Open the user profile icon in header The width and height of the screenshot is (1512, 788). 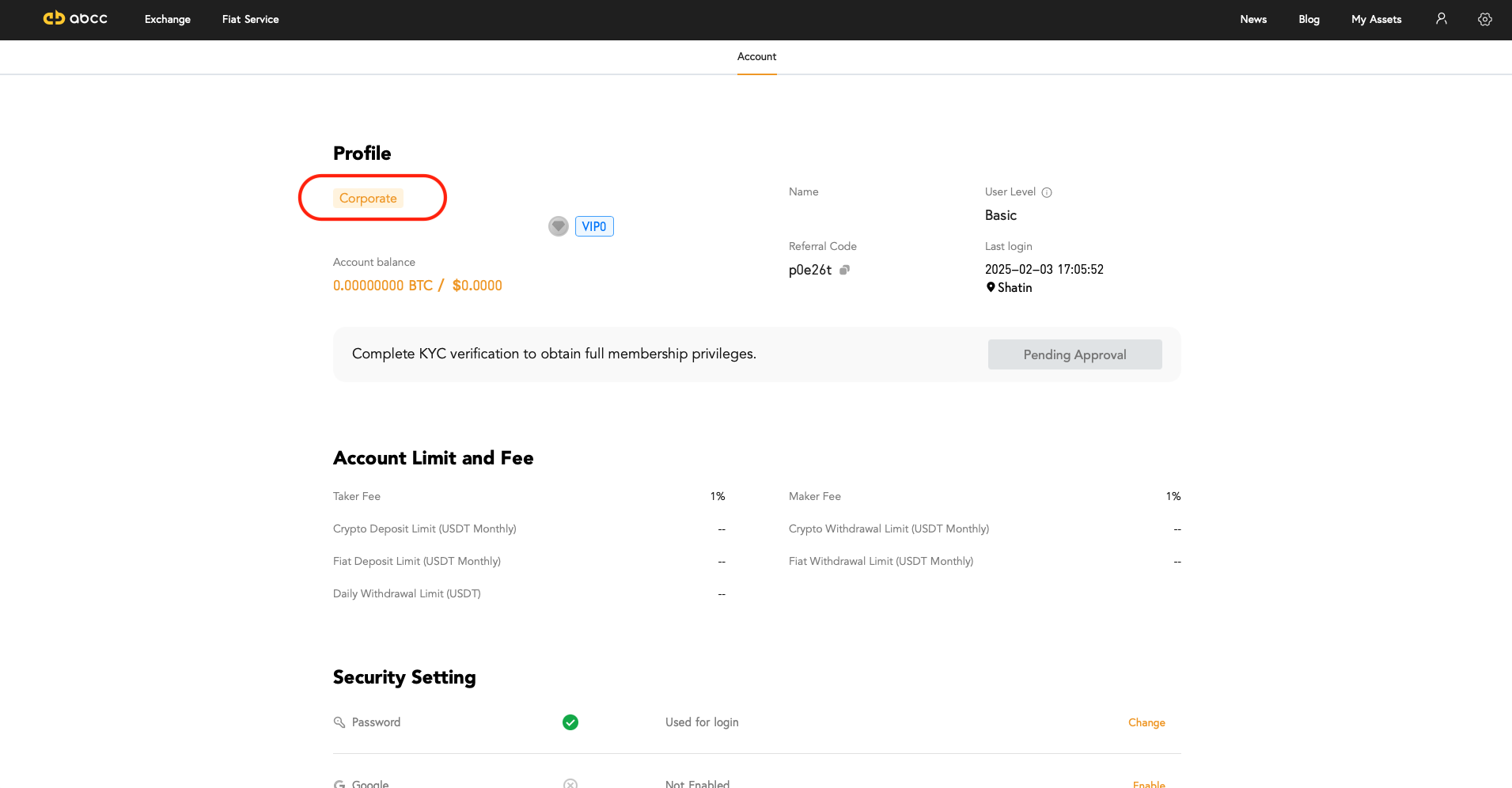pyautogui.click(x=1441, y=19)
